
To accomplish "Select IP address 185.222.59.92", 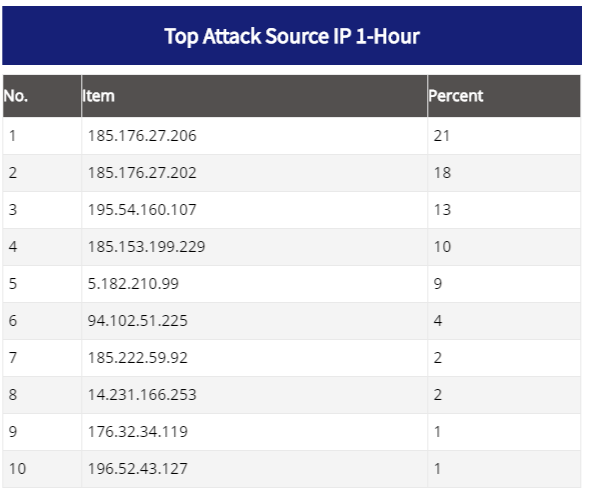I will pyautogui.click(x=137, y=358).
